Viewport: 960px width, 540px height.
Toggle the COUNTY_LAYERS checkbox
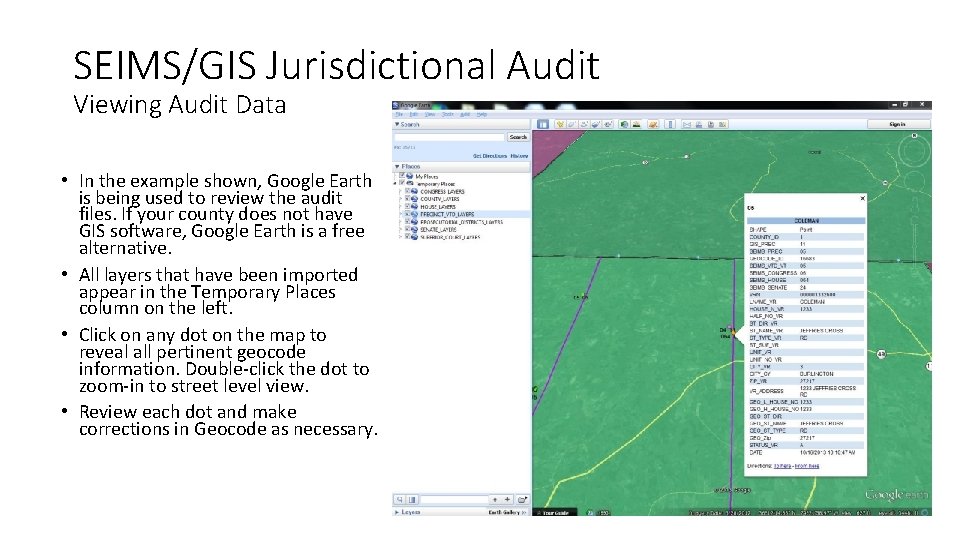pyautogui.click(x=408, y=198)
